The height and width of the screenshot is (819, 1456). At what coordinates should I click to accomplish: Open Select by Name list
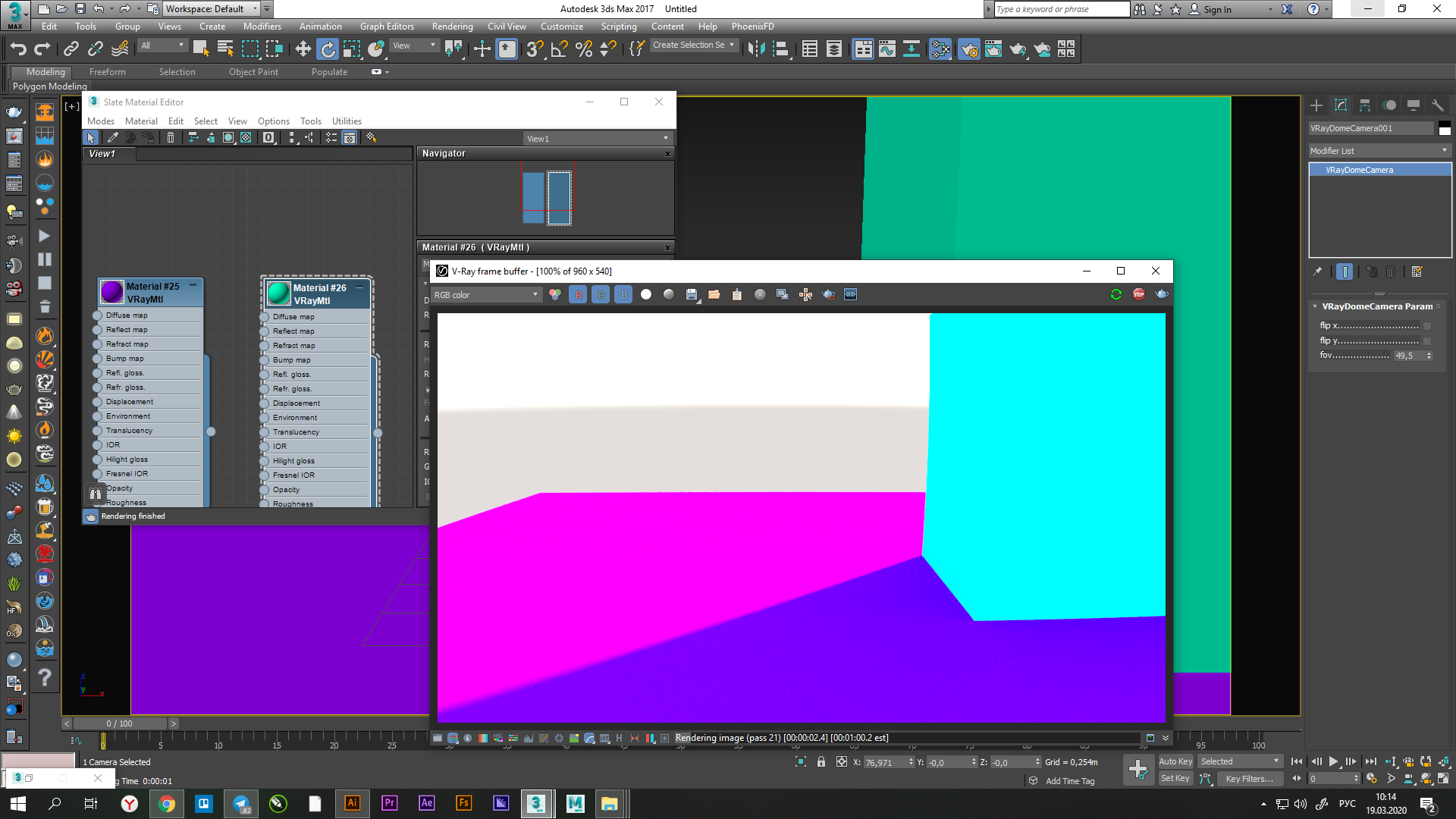coord(225,49)
